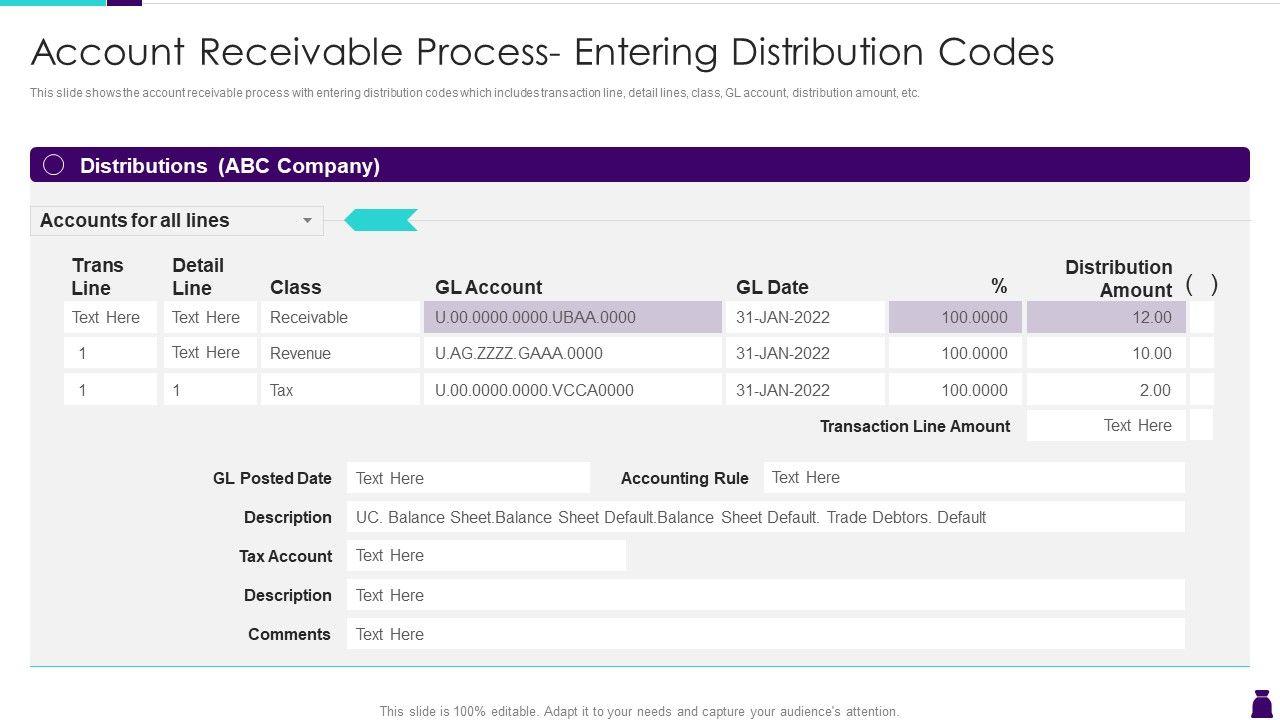1280x720 pixels.
Task: Select the Tax class cell
Action: (341, 390)
